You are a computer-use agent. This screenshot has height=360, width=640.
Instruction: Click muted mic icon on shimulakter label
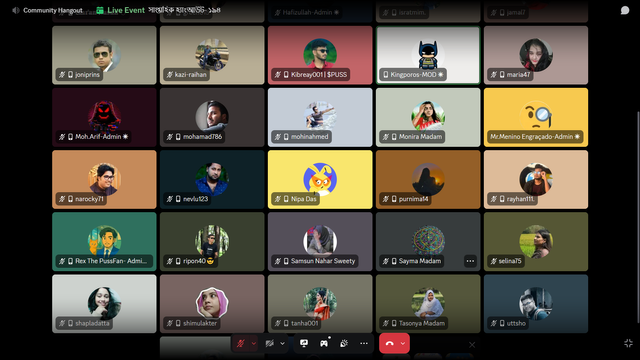pyautogui.click(x=170, y=323)
